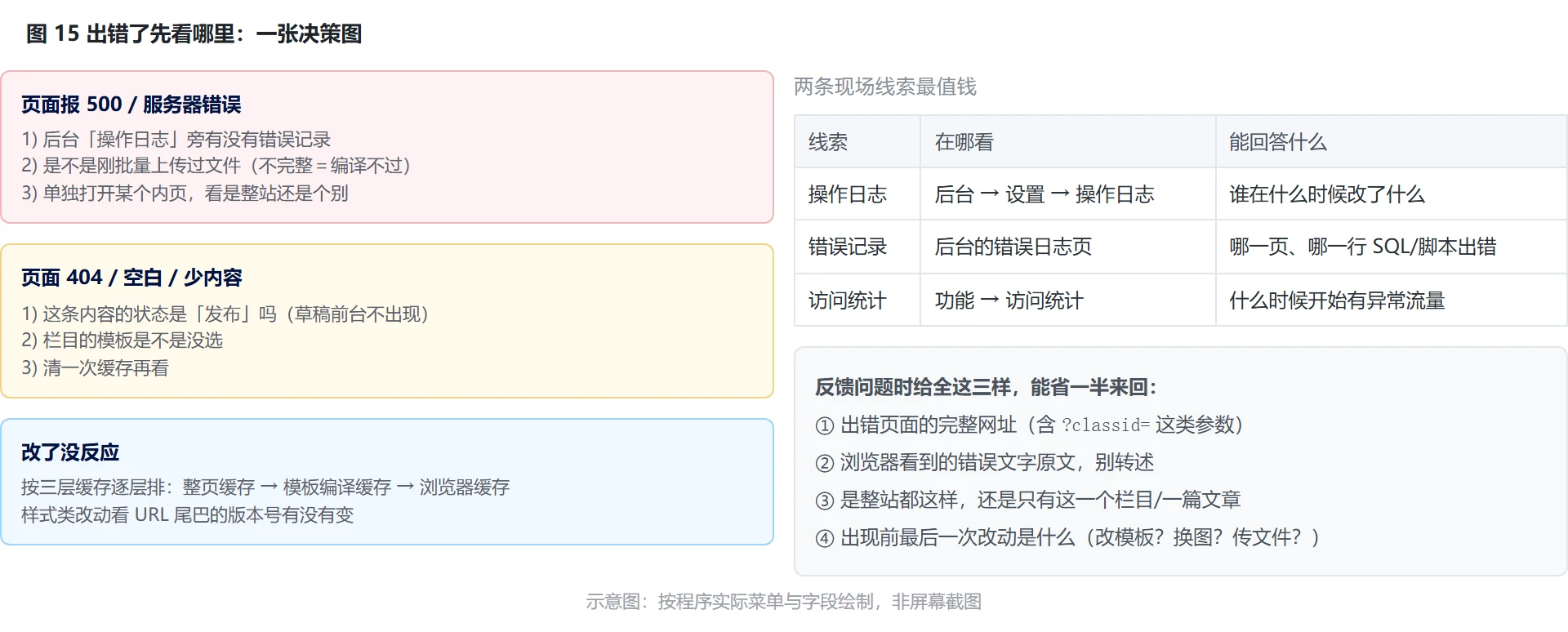
Task: Click the caption '两条现场线索最值钱'
Action: click(x=885, y=87)
